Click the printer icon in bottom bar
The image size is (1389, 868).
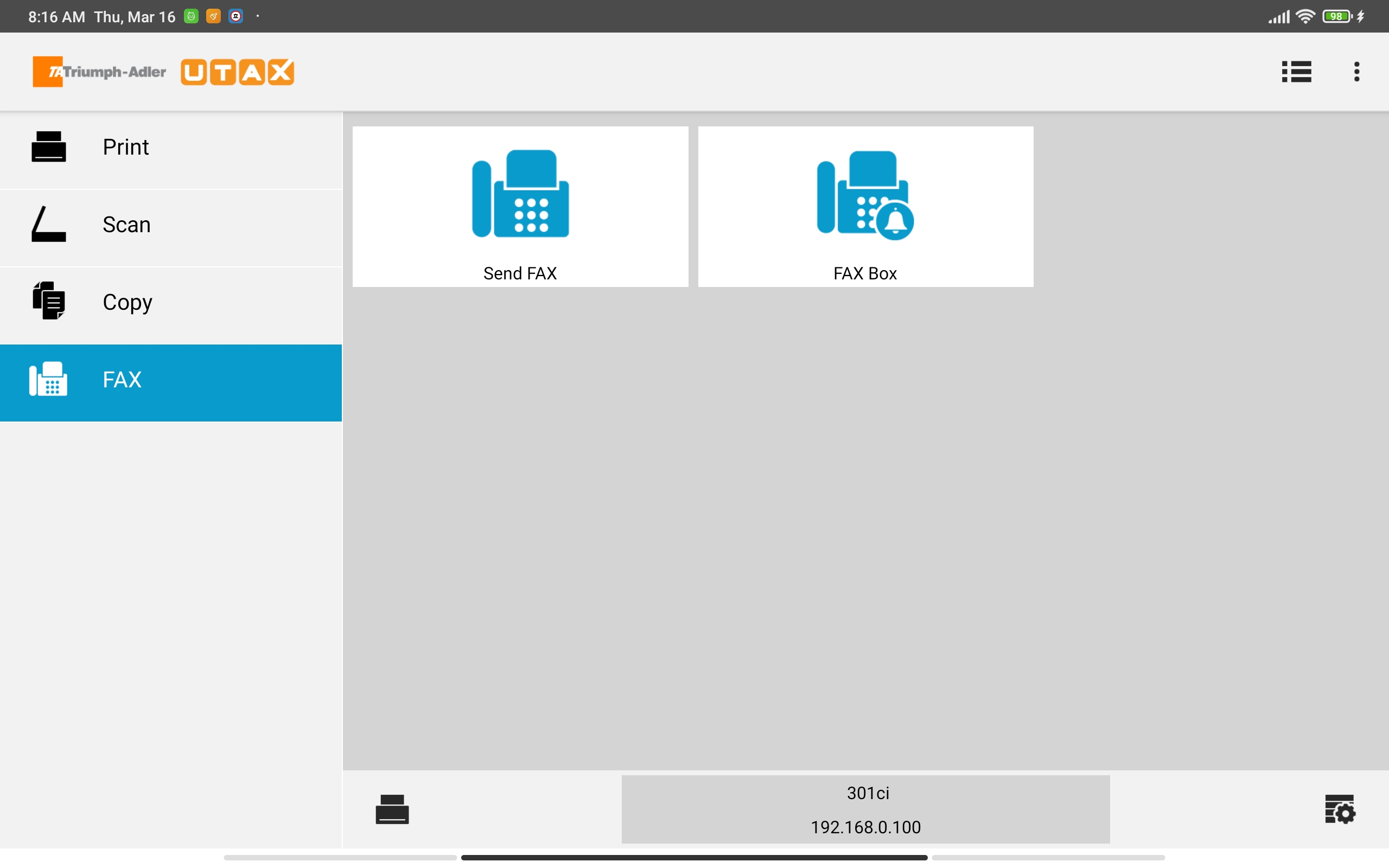pyautogui.click(x=392, y=809)
